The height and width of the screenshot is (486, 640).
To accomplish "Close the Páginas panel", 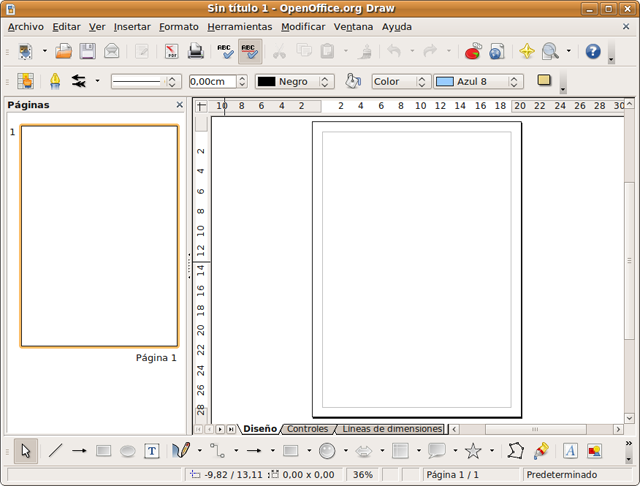I will coord(180,105).
